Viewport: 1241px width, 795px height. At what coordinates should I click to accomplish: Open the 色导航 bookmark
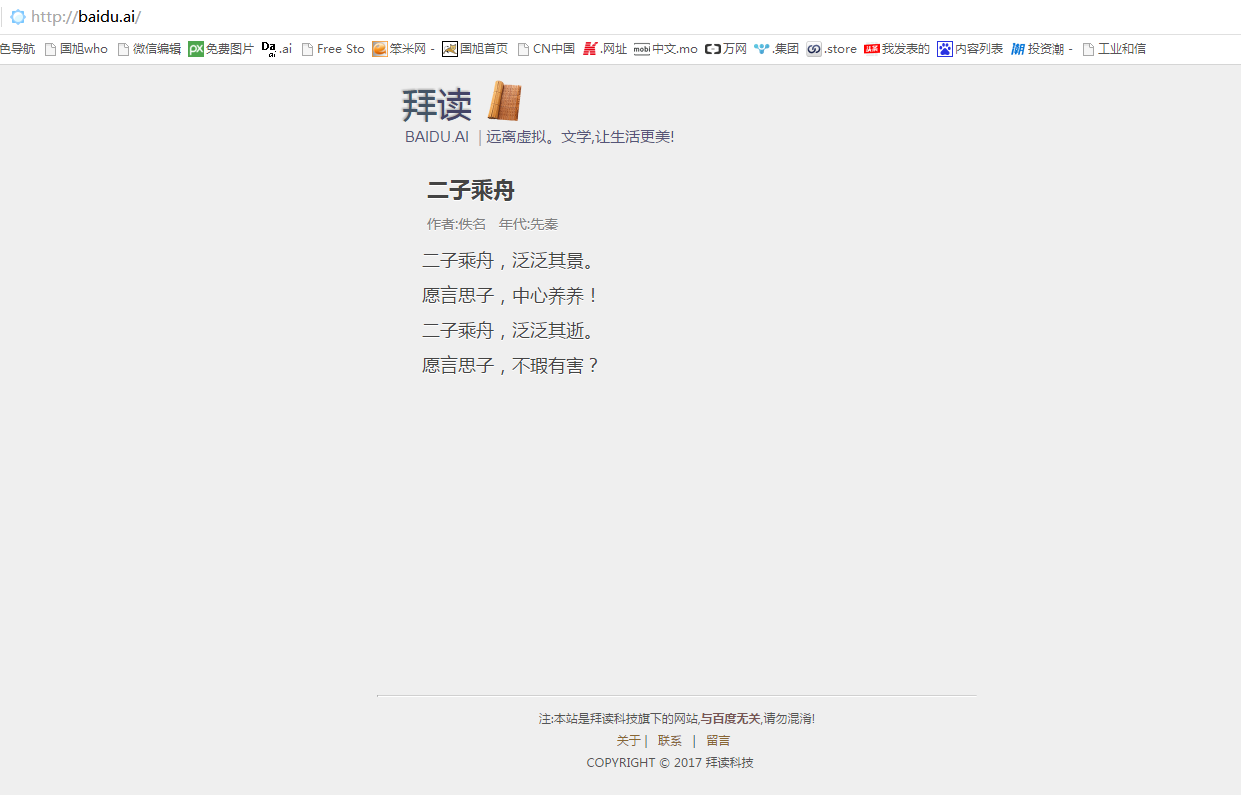click(18, 48)
